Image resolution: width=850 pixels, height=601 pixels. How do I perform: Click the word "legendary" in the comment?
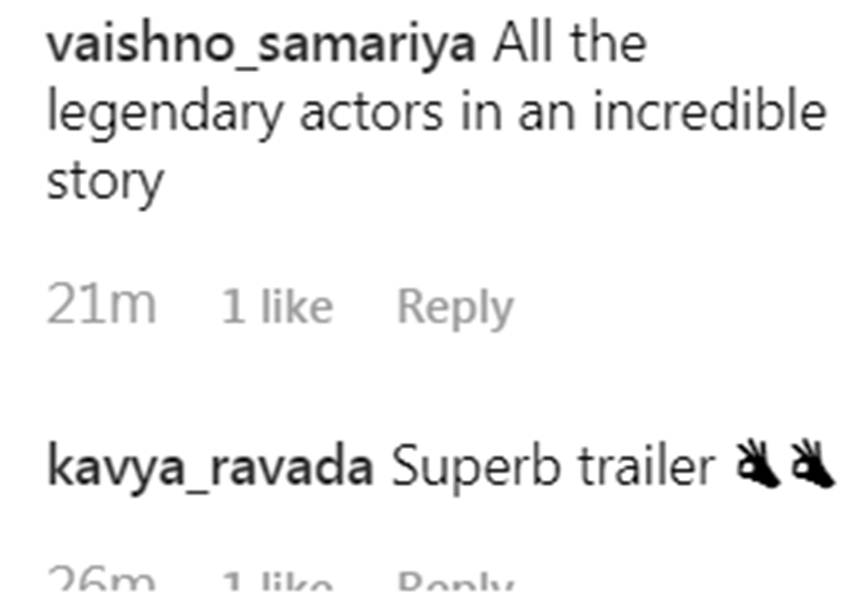(165, 115)
